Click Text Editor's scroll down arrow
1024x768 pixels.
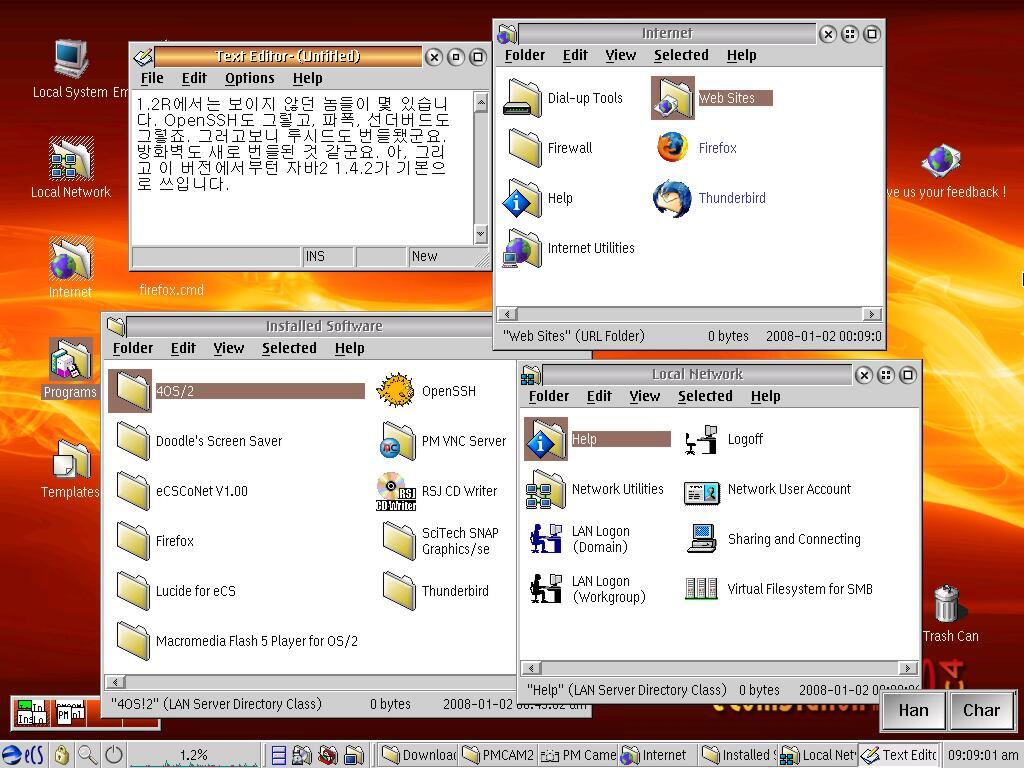click(x=480, y=234)
